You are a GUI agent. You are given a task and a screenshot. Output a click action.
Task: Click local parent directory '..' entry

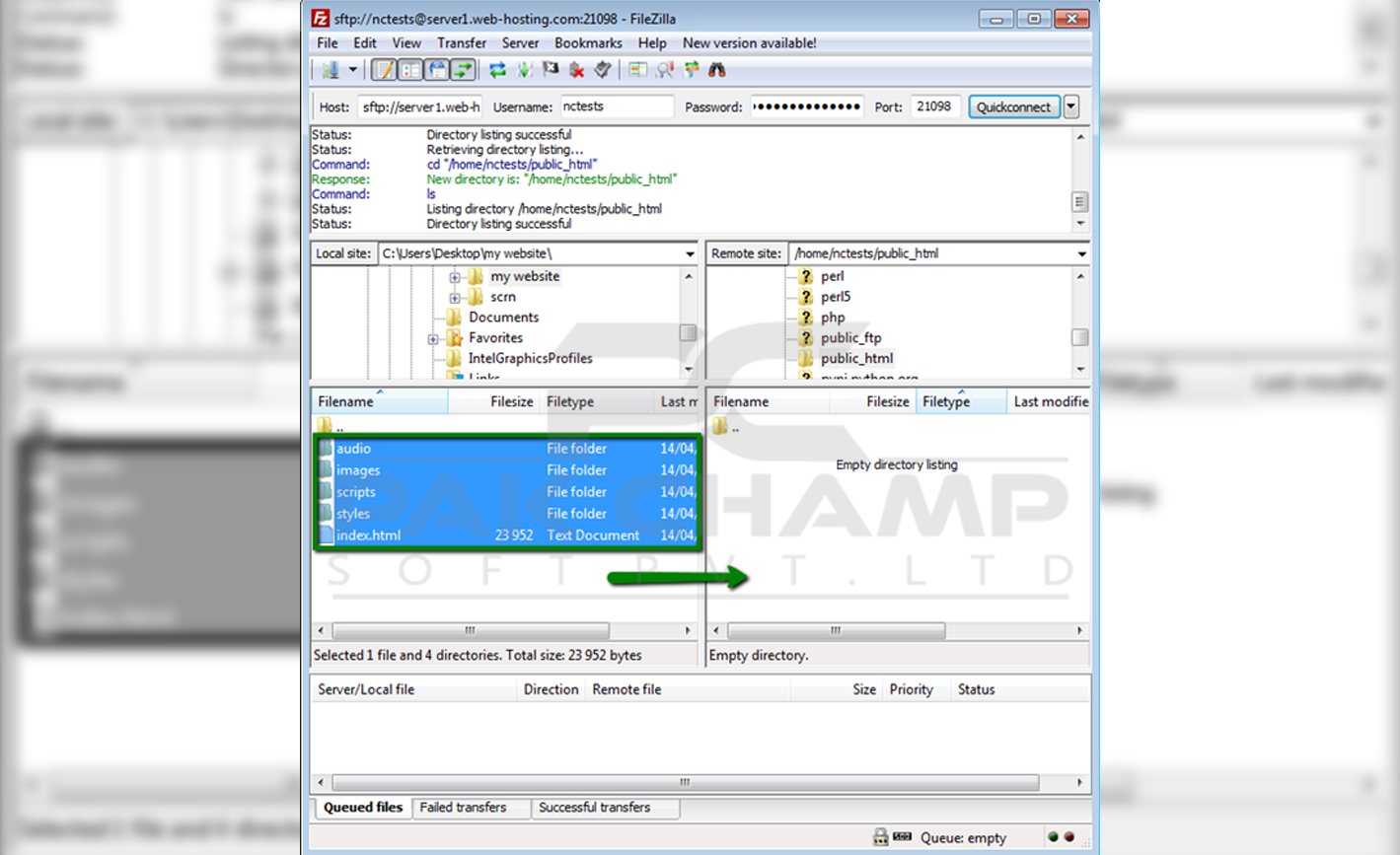tap(332, 427)
